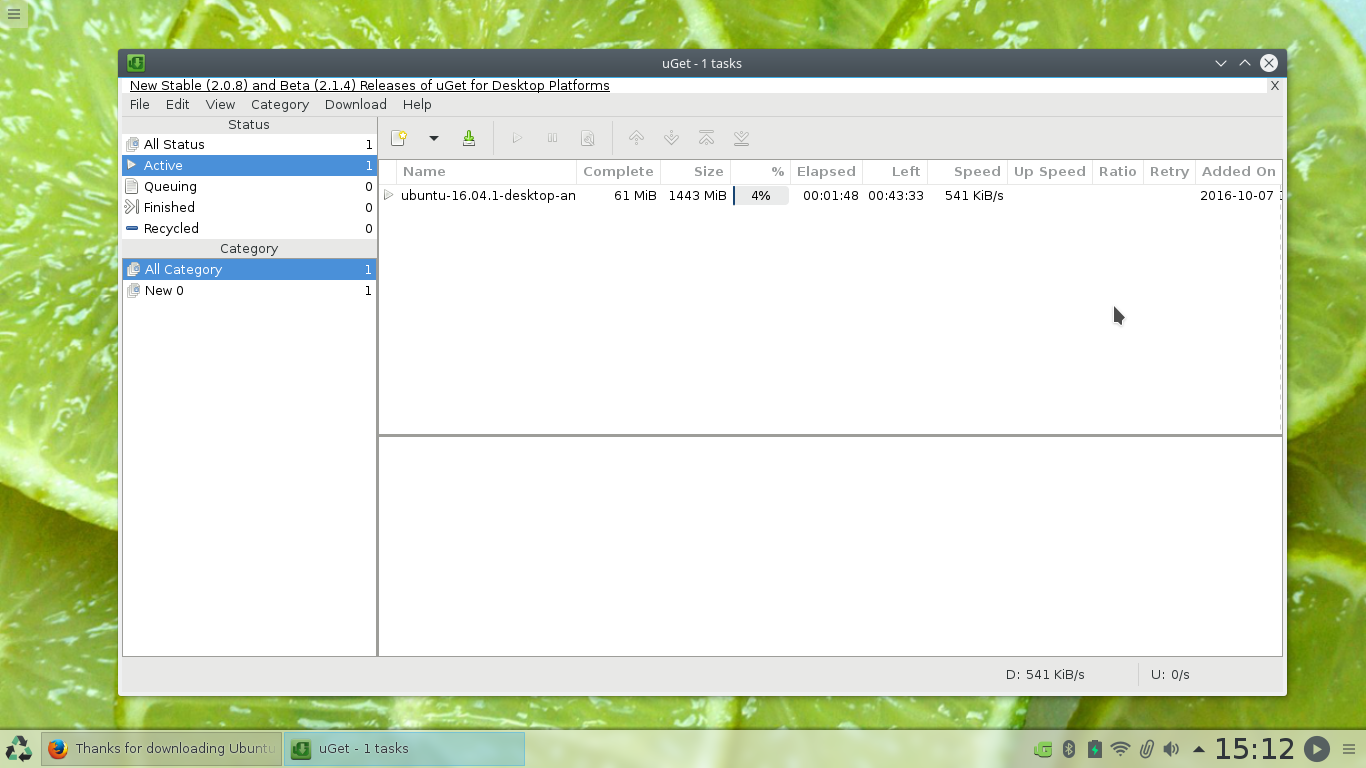Click the round play button in taskbar
Image resolution: width=1366 pixels, height=768 pixels.
pos(1317,748)
